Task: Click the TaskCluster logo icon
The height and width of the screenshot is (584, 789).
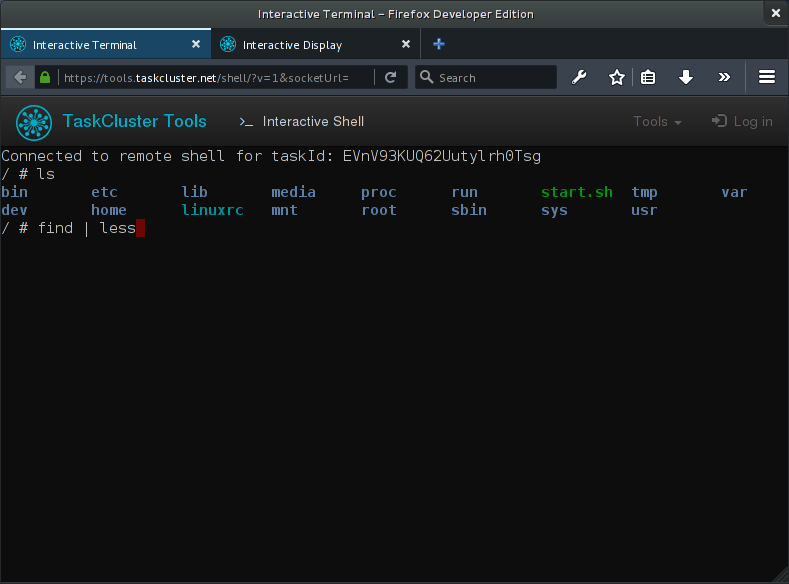Action: pyautogui.click(x=34, y=122)
